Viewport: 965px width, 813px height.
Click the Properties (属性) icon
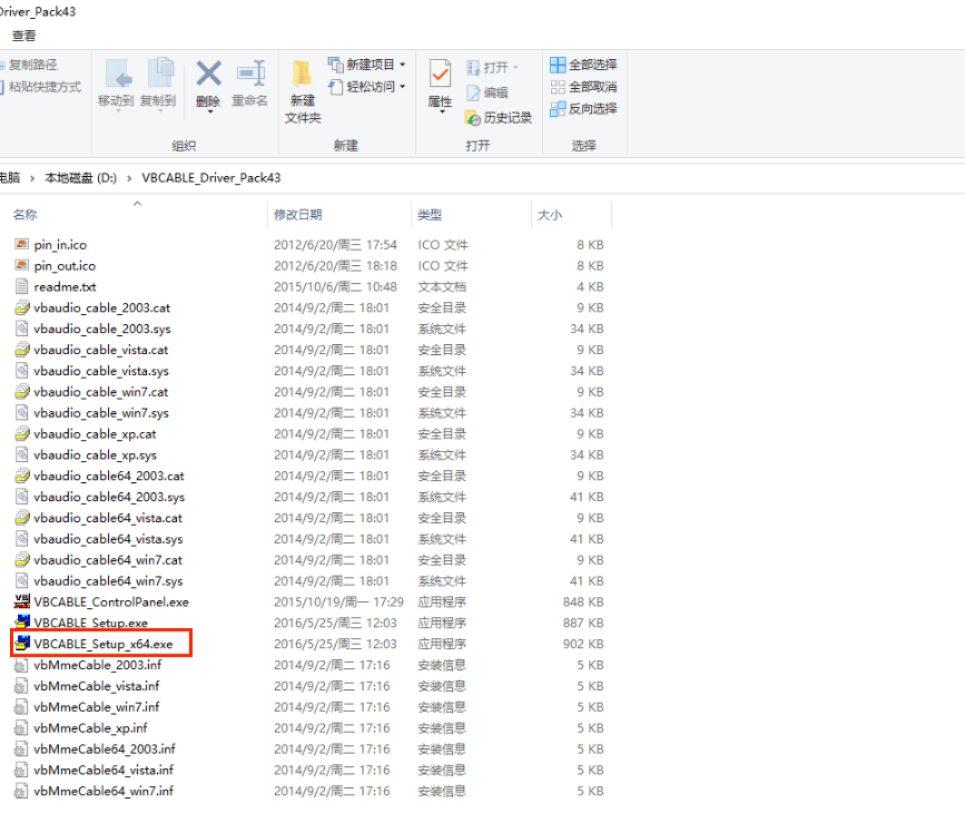(440, 74)
